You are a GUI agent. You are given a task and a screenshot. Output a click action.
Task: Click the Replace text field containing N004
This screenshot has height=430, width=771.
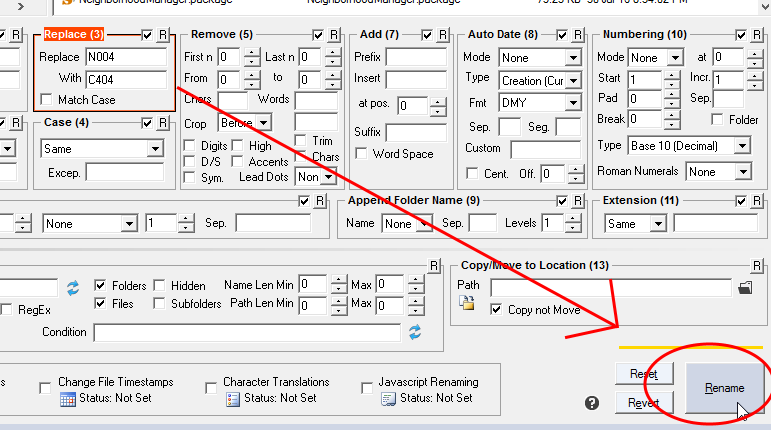pyautogui.click(x=126, y=57)
